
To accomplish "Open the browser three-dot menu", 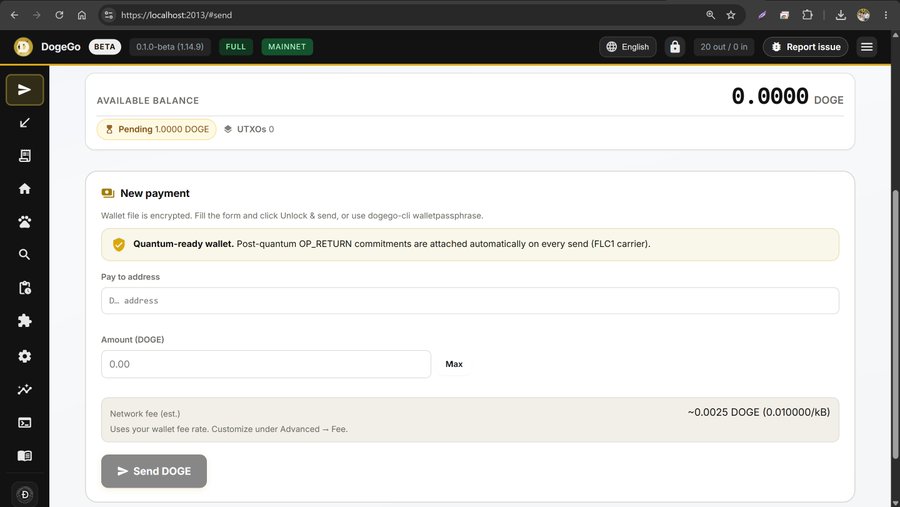I will click(886, 15).
